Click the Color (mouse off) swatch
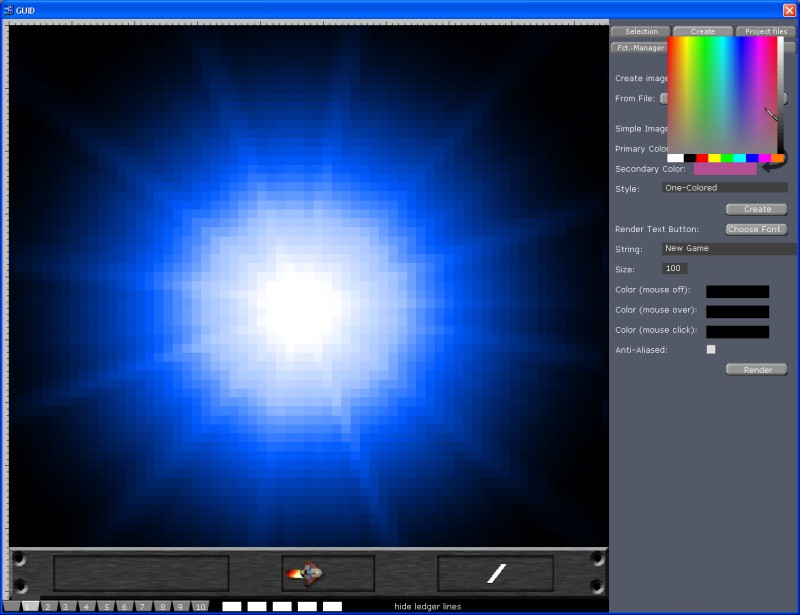 click(737, 291)
